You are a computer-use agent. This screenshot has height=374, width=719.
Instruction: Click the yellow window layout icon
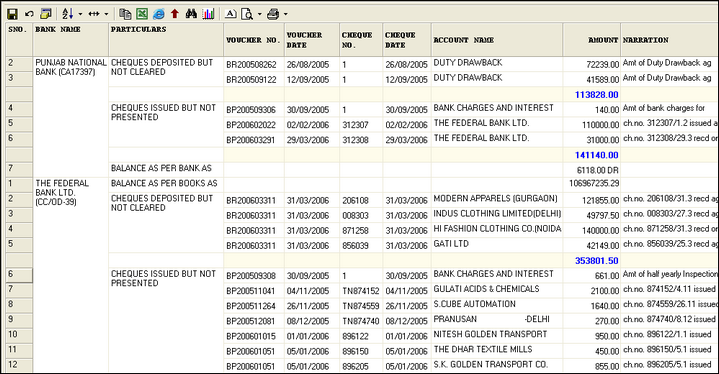coord(45,14)
